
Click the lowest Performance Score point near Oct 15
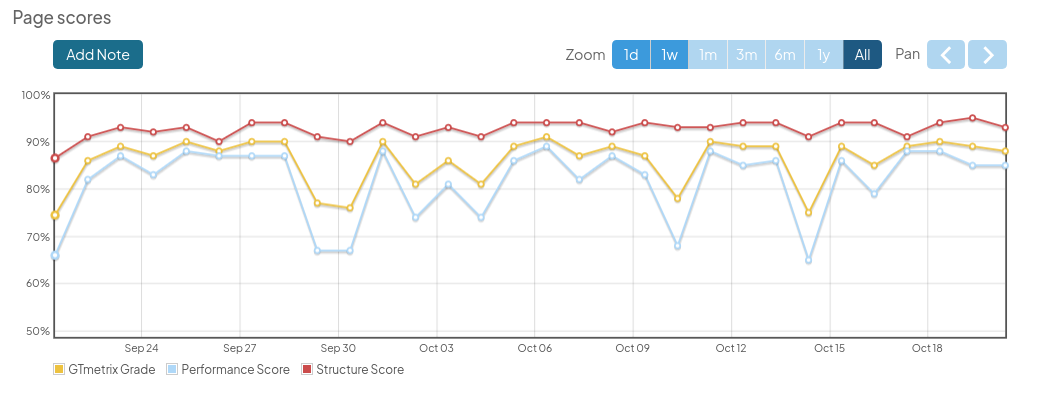point(809,260)
